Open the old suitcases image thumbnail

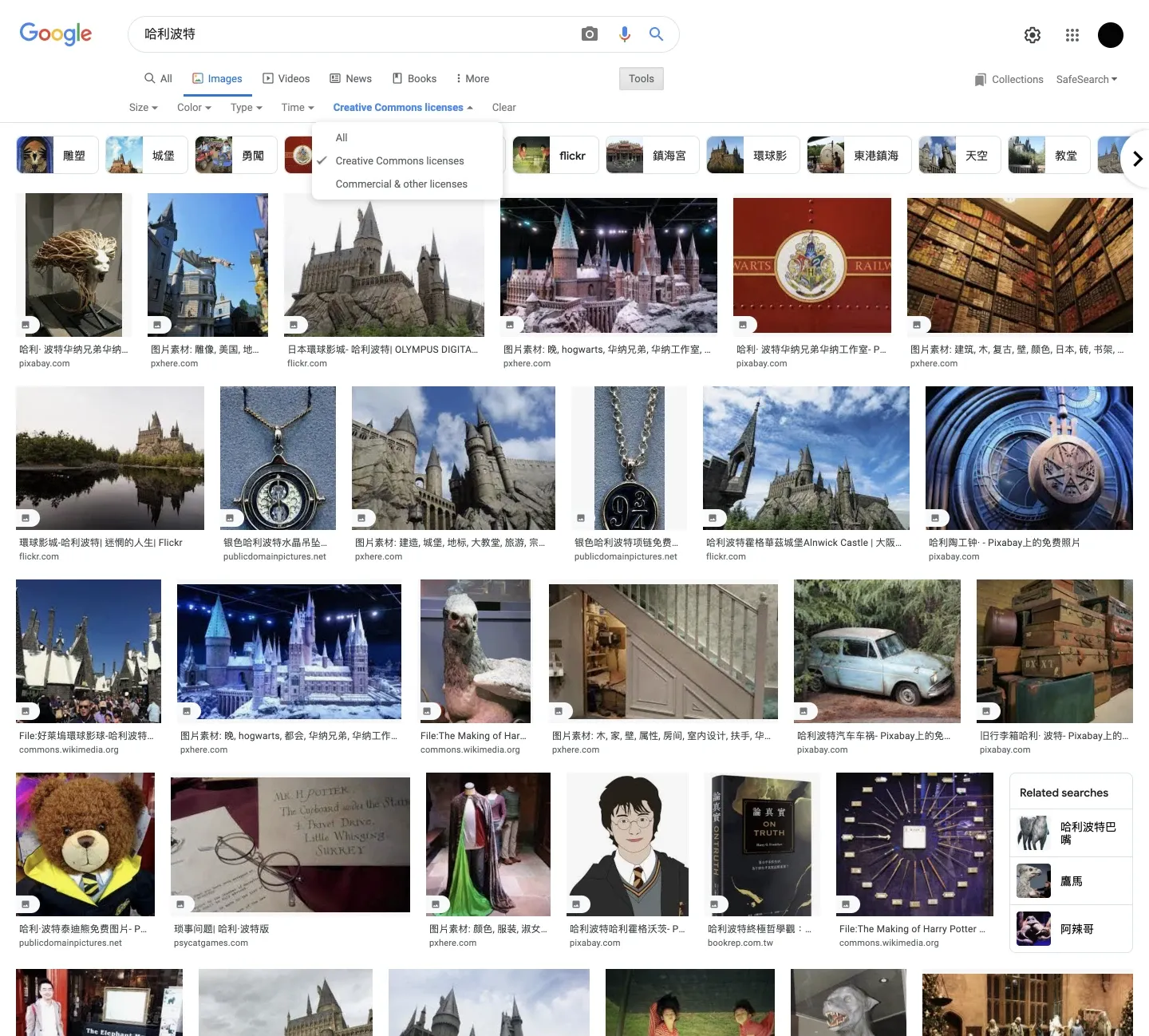[1055, 651]
